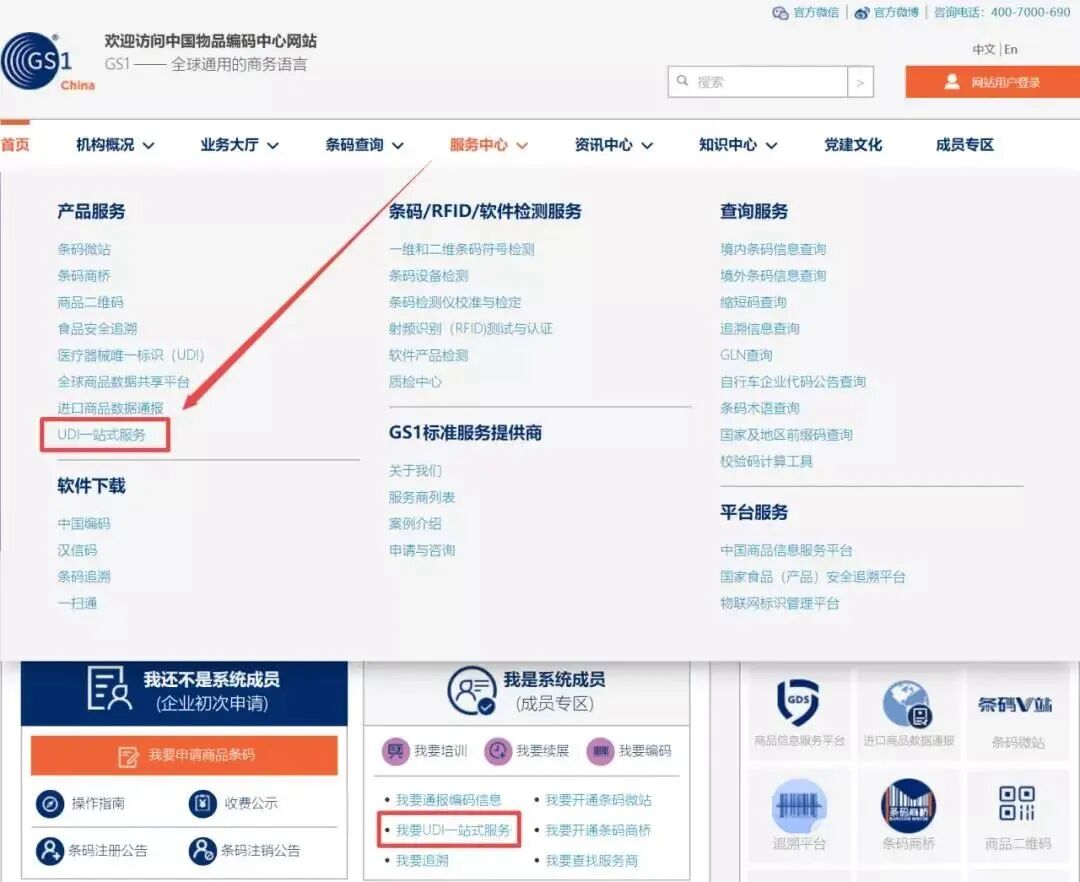The image size is (1080, 882).
Task: Open 商品信息服务平台 via the GDS shield icon
Action: tap(797, 703)
